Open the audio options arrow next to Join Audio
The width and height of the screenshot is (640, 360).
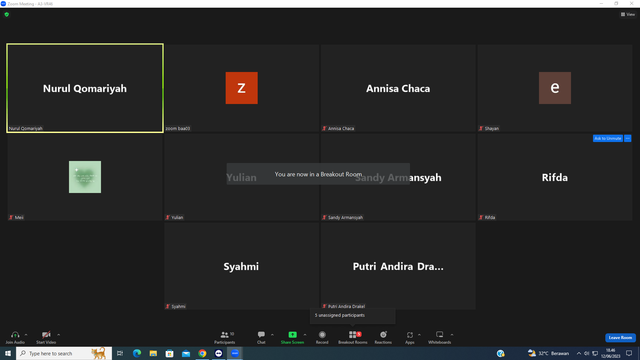26,335
